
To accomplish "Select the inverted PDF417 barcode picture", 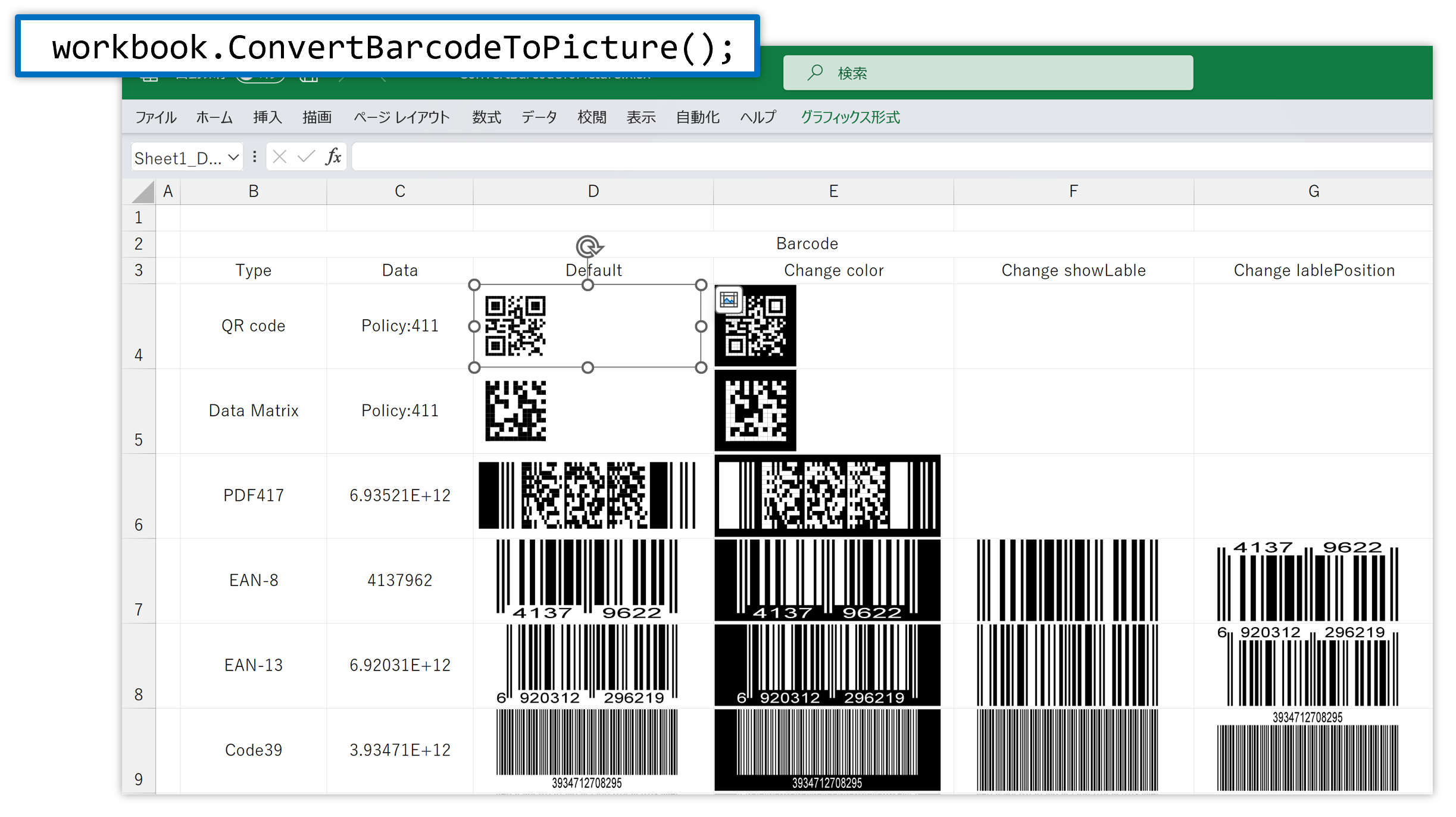I will (827, 495).
